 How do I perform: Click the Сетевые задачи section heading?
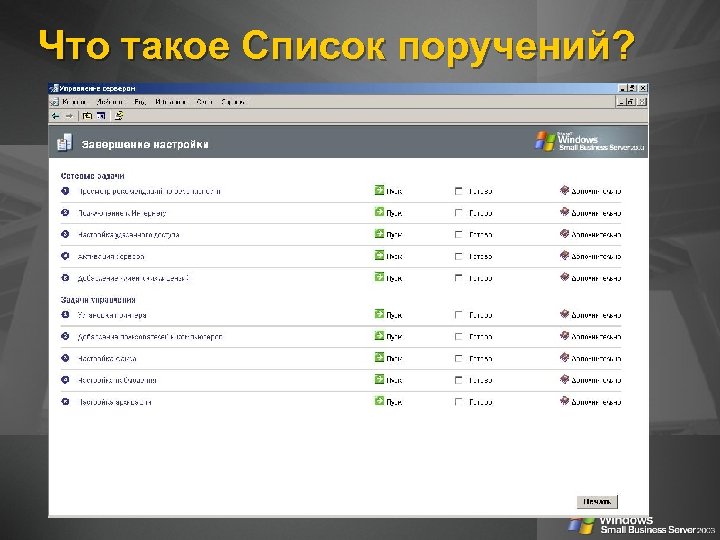pyautogui.click(x=92, y=176)
